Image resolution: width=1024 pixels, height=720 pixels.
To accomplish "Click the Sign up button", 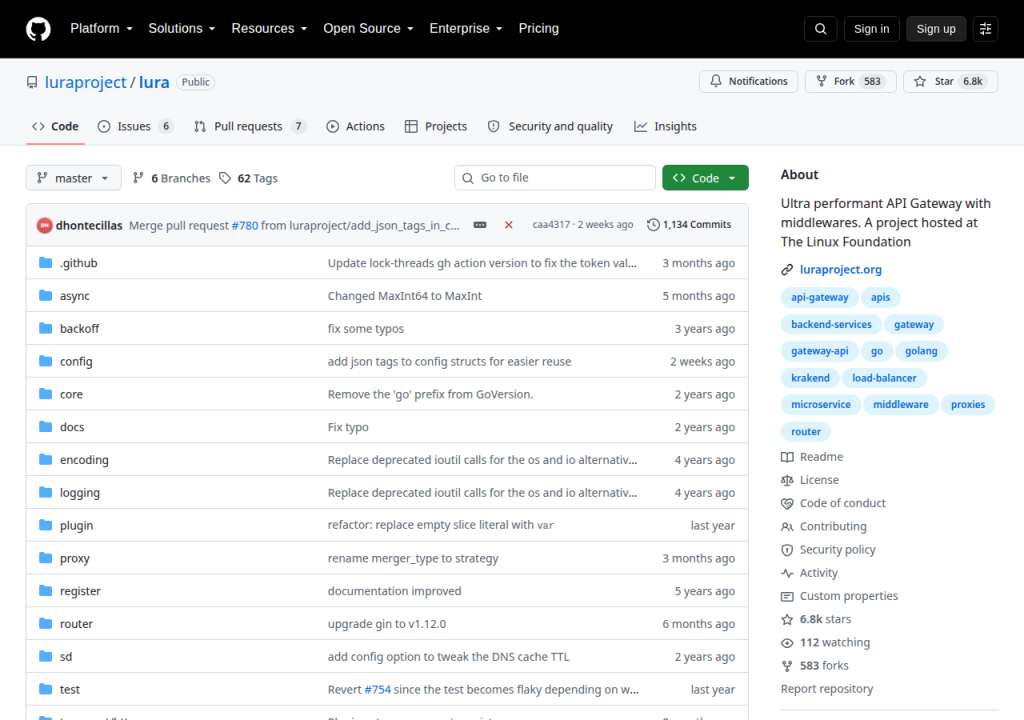I will pyautogui.click(x=936, y=29).
